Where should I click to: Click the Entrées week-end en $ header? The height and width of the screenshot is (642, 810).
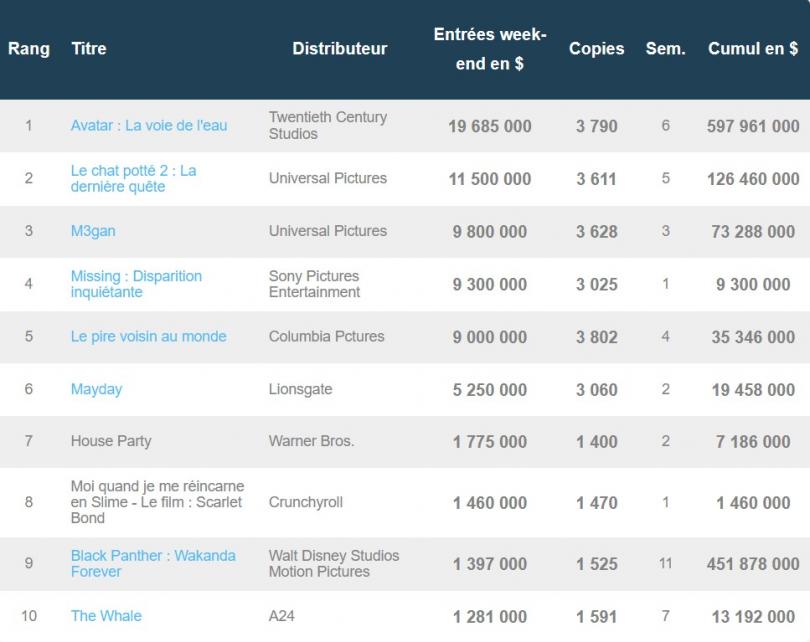click(490, 49)
